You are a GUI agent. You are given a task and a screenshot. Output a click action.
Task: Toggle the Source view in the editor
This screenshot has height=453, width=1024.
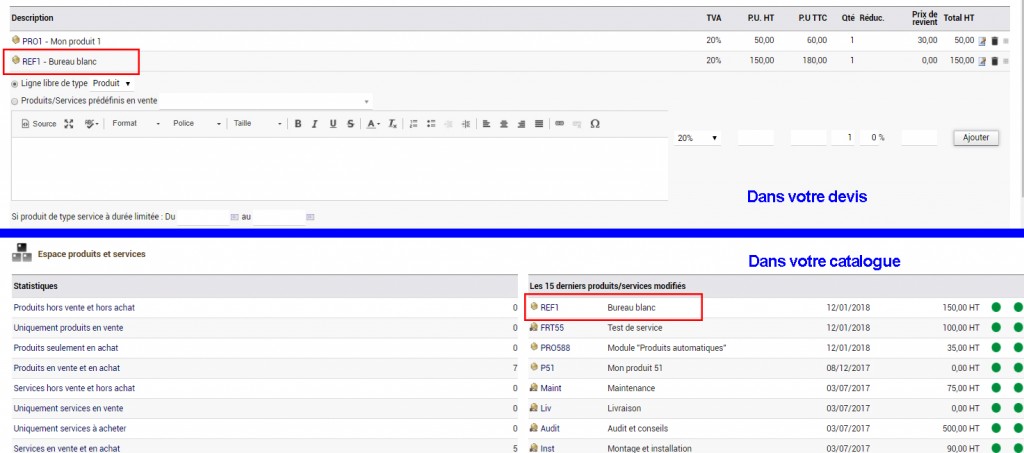tap(38, 124)
